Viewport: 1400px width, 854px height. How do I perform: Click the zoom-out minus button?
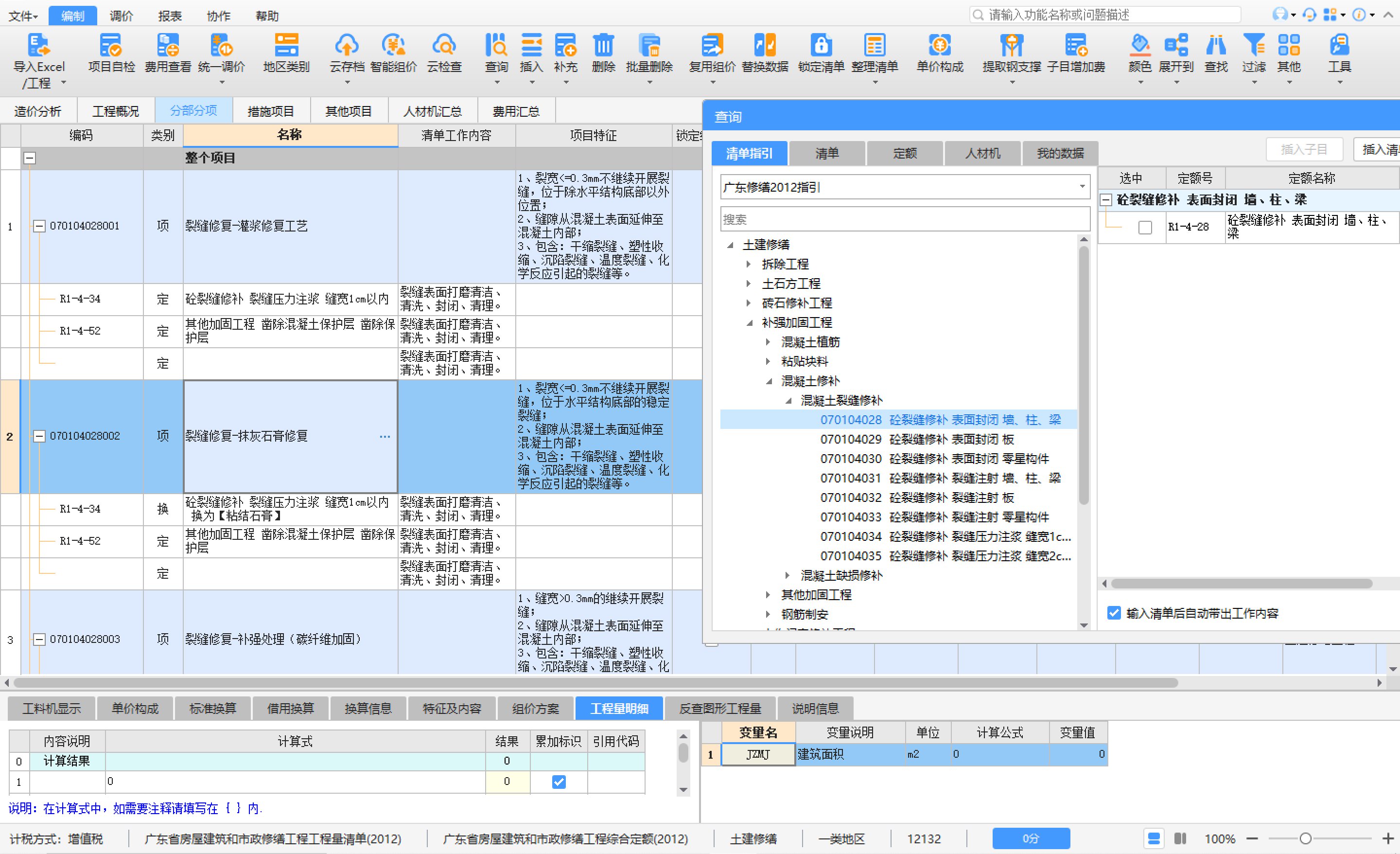click(x=1252, y=838)
